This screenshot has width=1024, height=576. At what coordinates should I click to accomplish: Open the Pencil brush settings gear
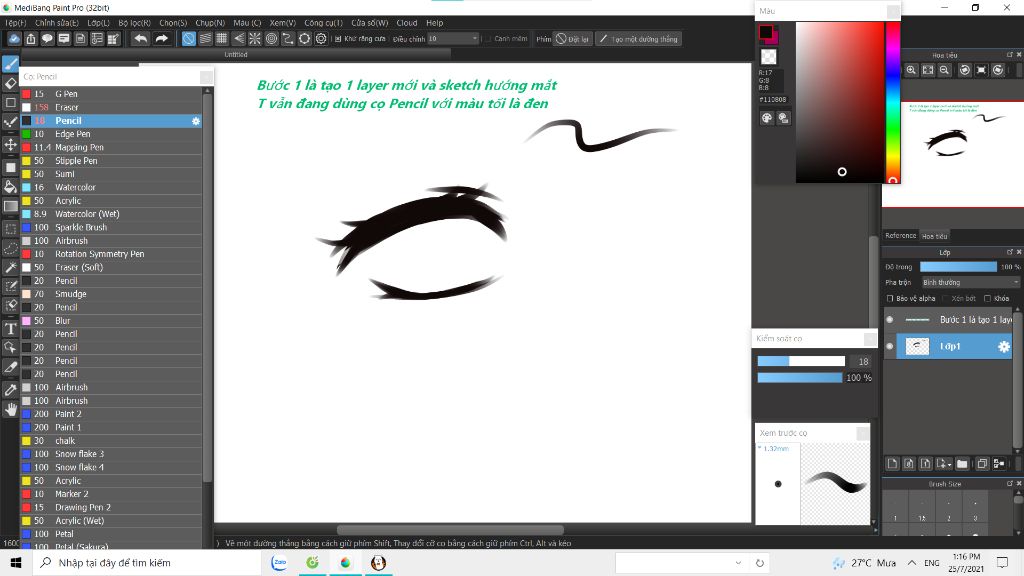pos(195,121)
